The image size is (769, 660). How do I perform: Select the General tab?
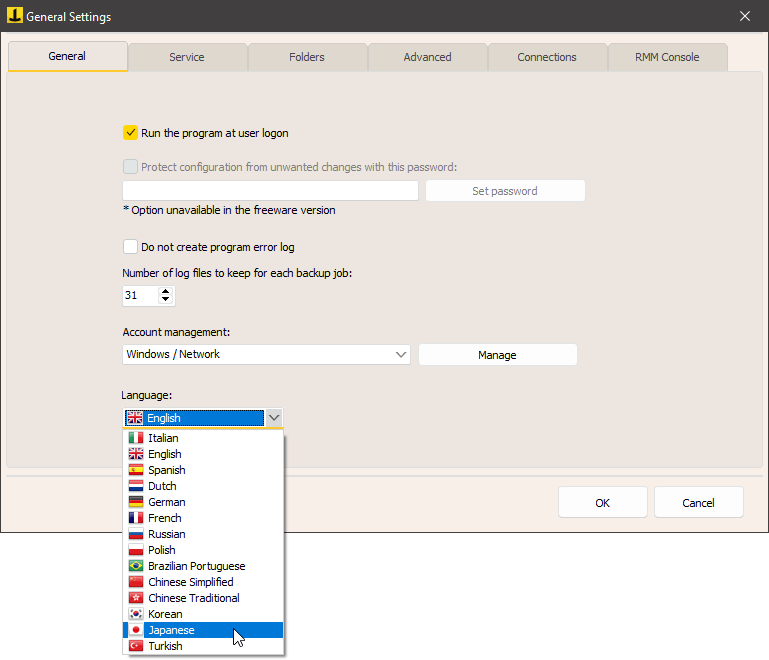67,56
